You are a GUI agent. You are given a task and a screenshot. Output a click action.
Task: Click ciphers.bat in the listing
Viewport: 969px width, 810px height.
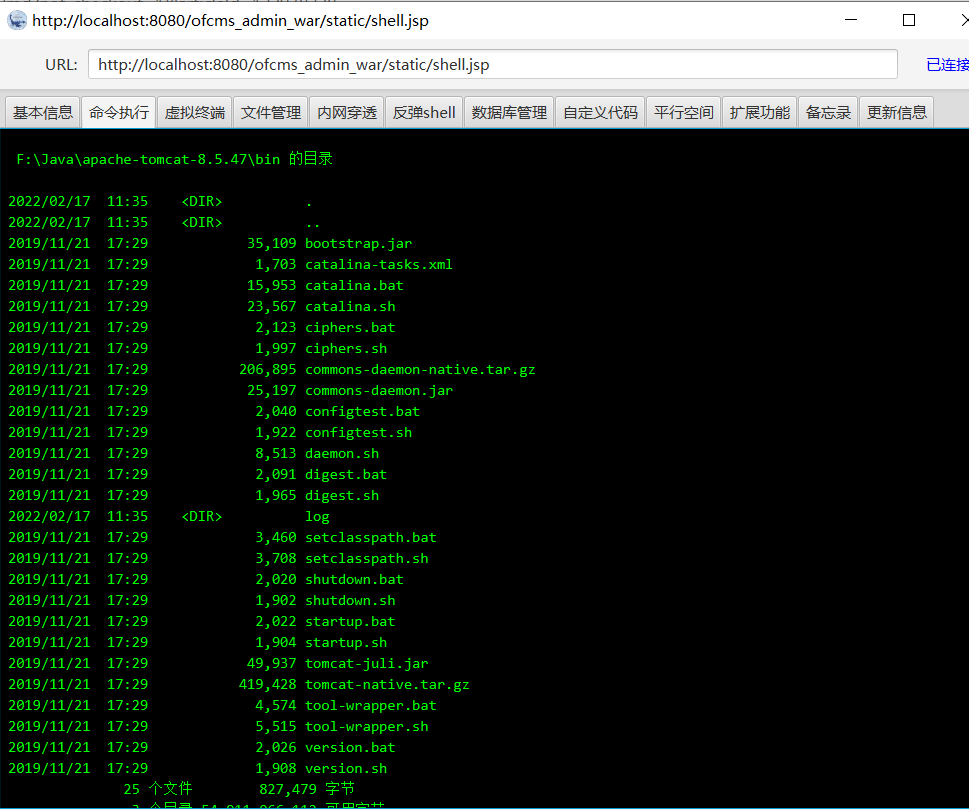point(350,327)
